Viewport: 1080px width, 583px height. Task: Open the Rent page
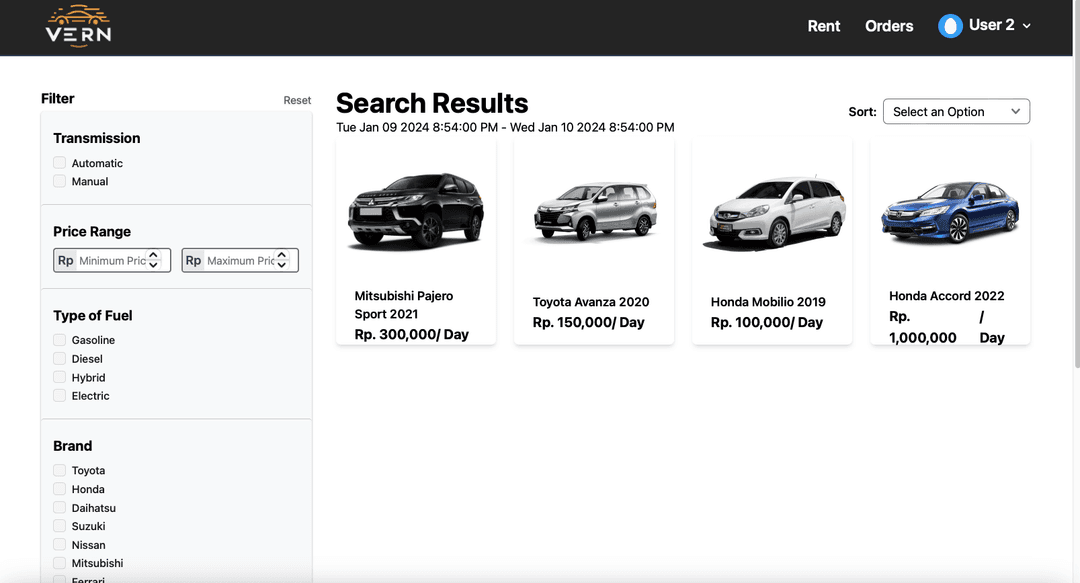tap(823, 25)
